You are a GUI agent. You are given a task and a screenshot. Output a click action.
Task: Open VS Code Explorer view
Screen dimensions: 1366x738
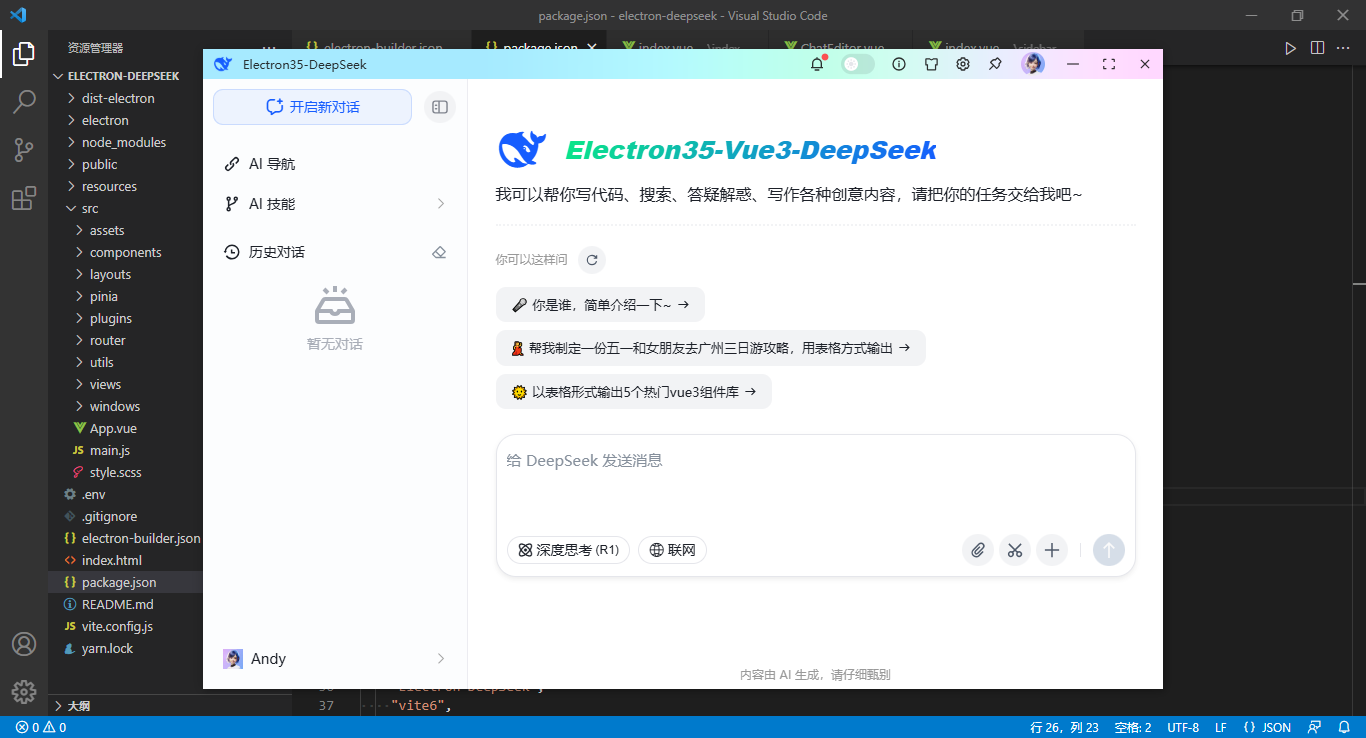(24, 54)
